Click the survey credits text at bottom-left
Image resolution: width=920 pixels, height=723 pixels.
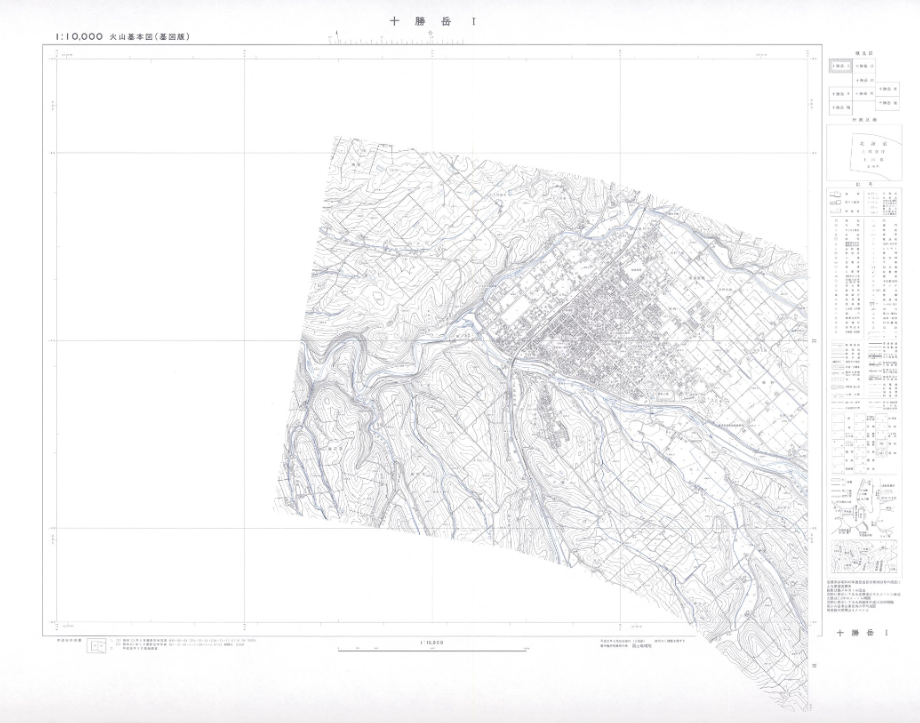[190, 647]
